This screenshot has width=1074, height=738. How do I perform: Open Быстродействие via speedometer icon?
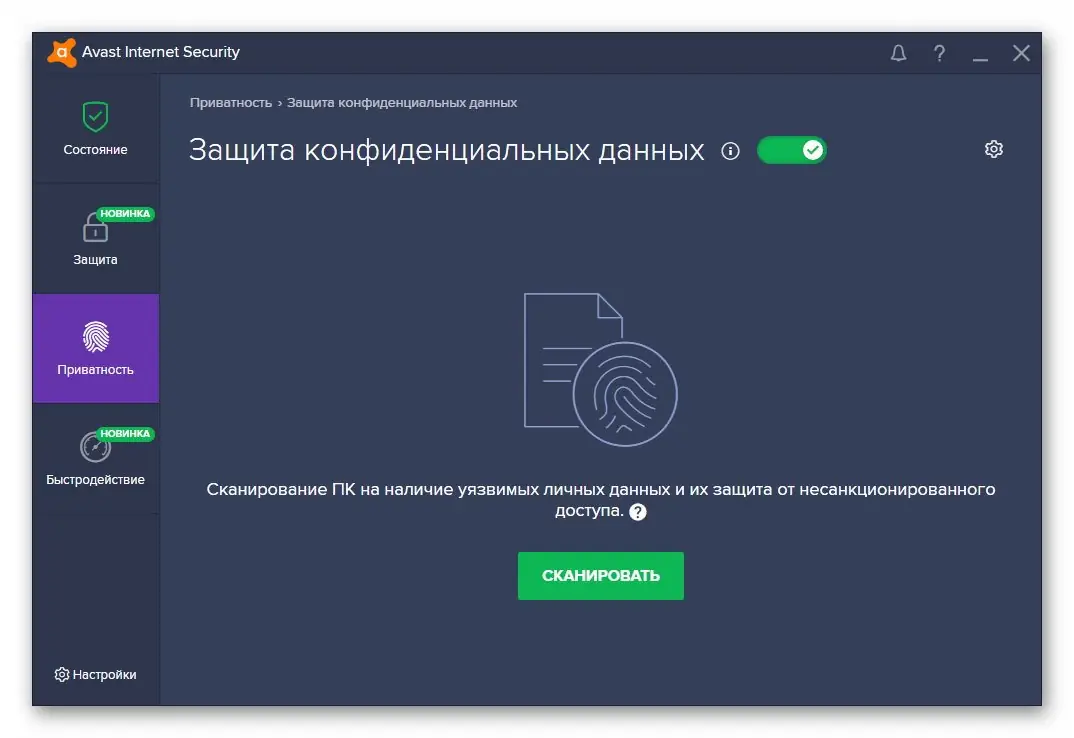(x=96, y=449)
